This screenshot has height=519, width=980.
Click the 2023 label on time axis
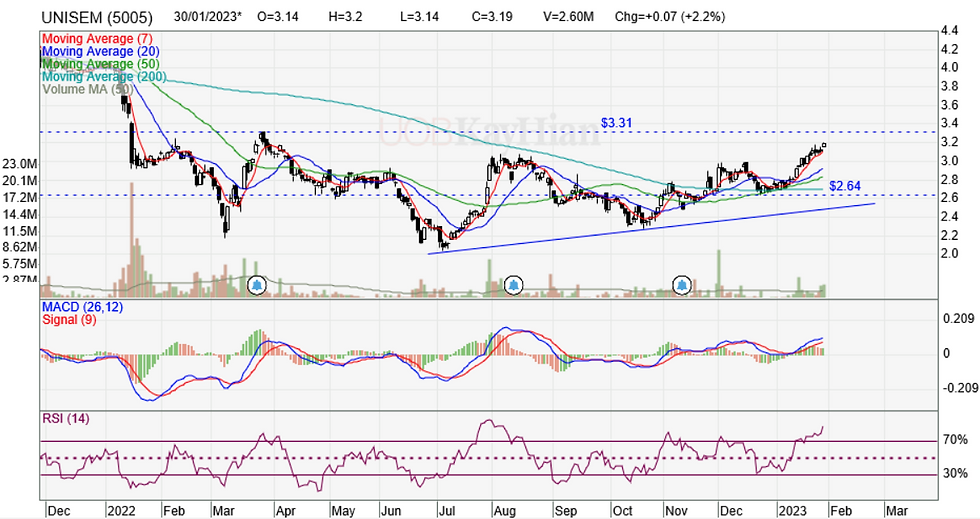coord(792,511)
